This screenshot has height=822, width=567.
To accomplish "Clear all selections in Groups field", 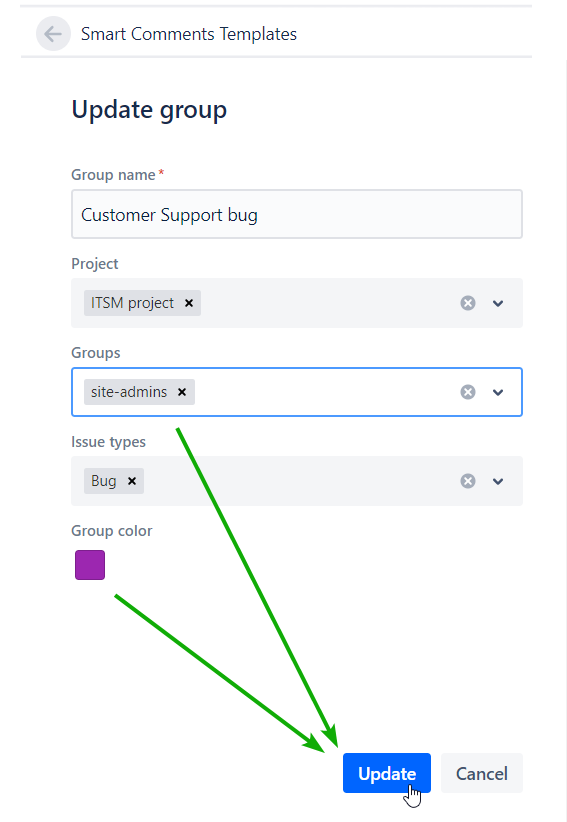I will [x=468, y=392].
